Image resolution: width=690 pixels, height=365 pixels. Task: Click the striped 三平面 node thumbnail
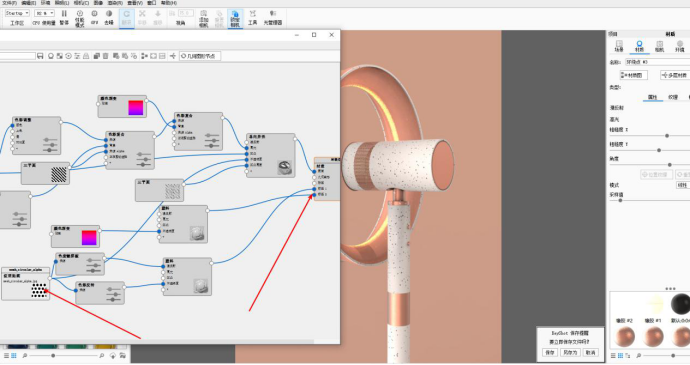tap(59, 175)
